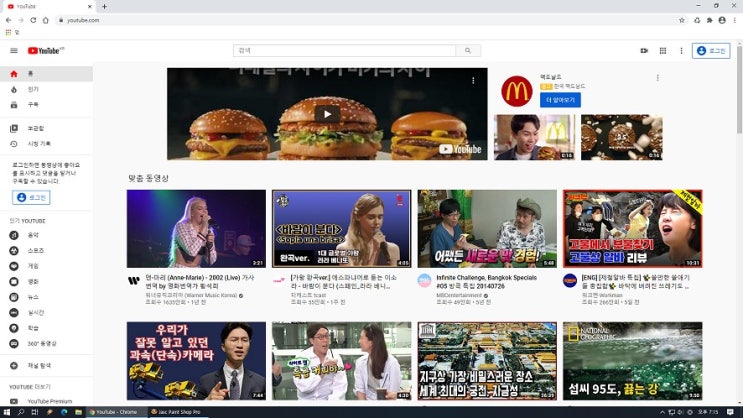Open the Live category in sidebar
This screenshot has width=743, height=418.
46,312
